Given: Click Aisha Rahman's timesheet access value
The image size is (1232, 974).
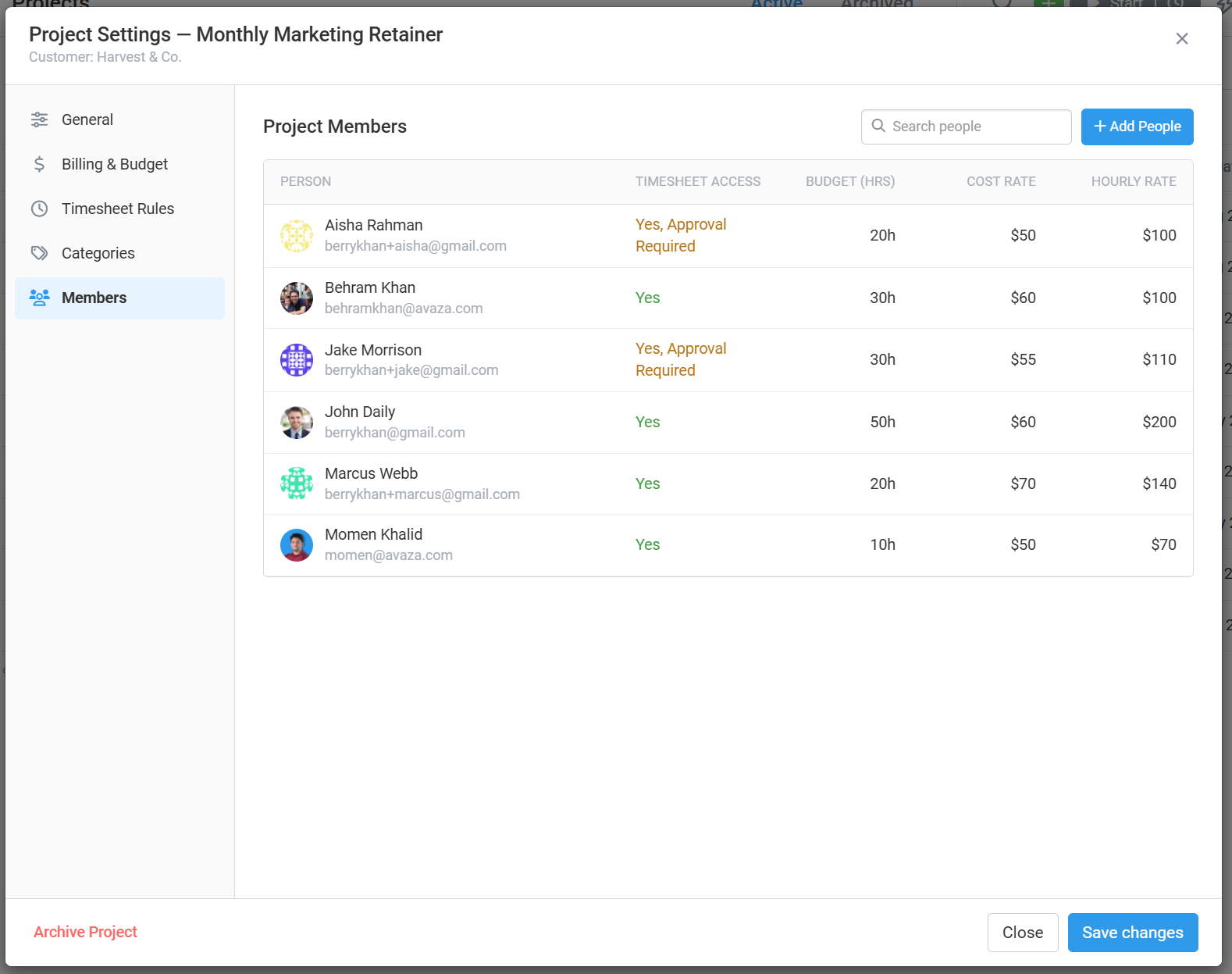Looking at the screenshot, I should pos(681,235).
